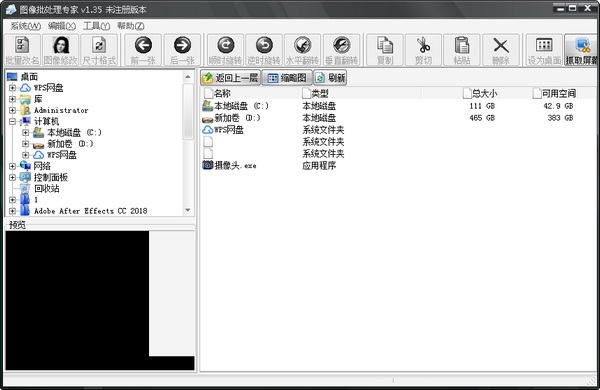Set image as desktop wallpaper (设为桌面)
The image size is (600, 390).
[544, 50]
